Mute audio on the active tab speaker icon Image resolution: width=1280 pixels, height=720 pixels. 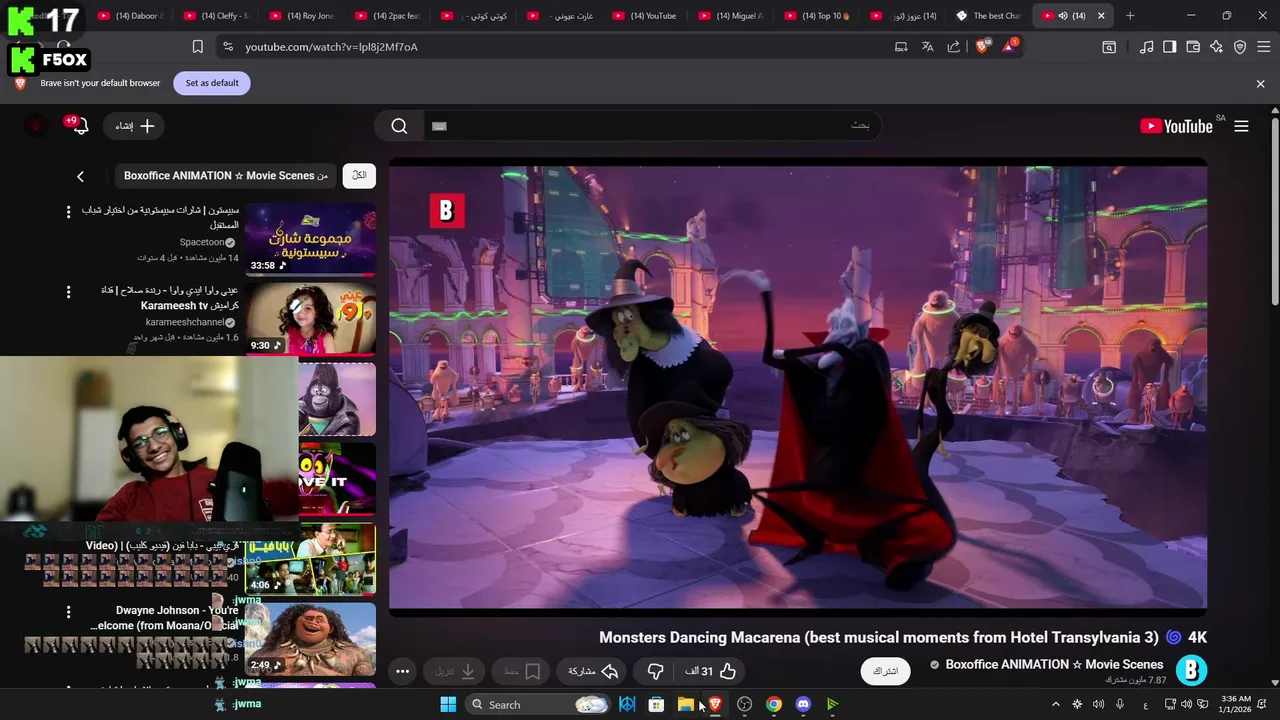tap(1063, 16)
